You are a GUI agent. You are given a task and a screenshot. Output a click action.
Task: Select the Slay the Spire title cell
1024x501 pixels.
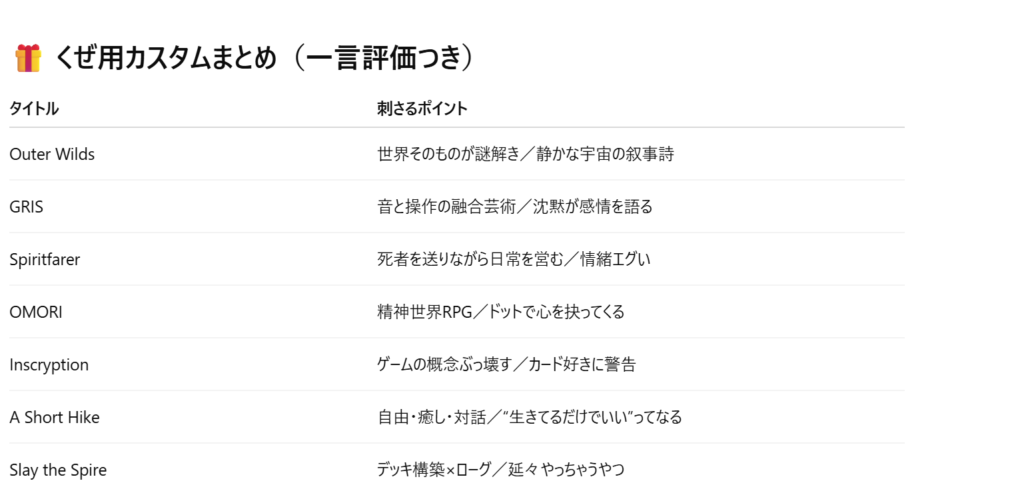click(x=57, y=470)
